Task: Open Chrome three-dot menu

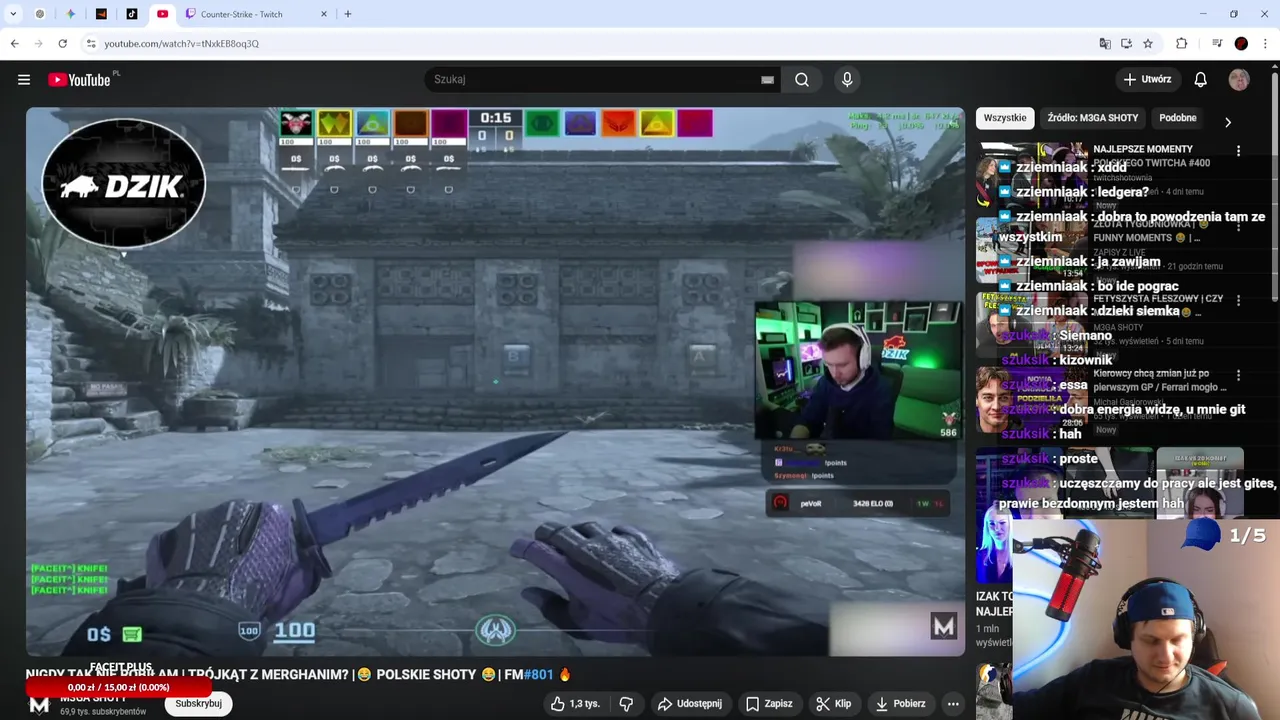Action: pos(1266,44)
